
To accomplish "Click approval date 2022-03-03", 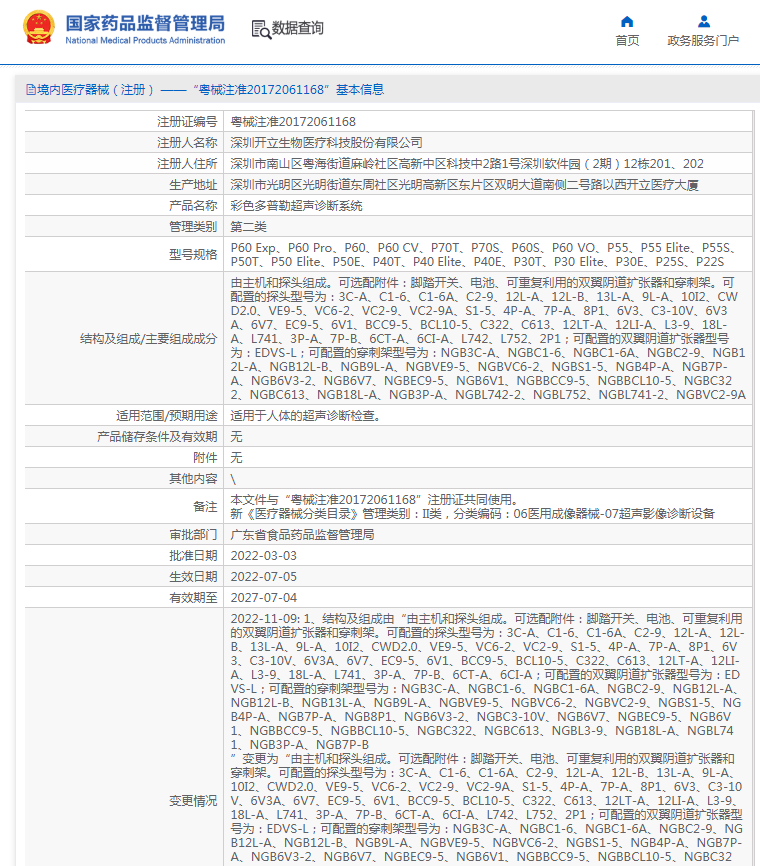I will coord(263,556).
